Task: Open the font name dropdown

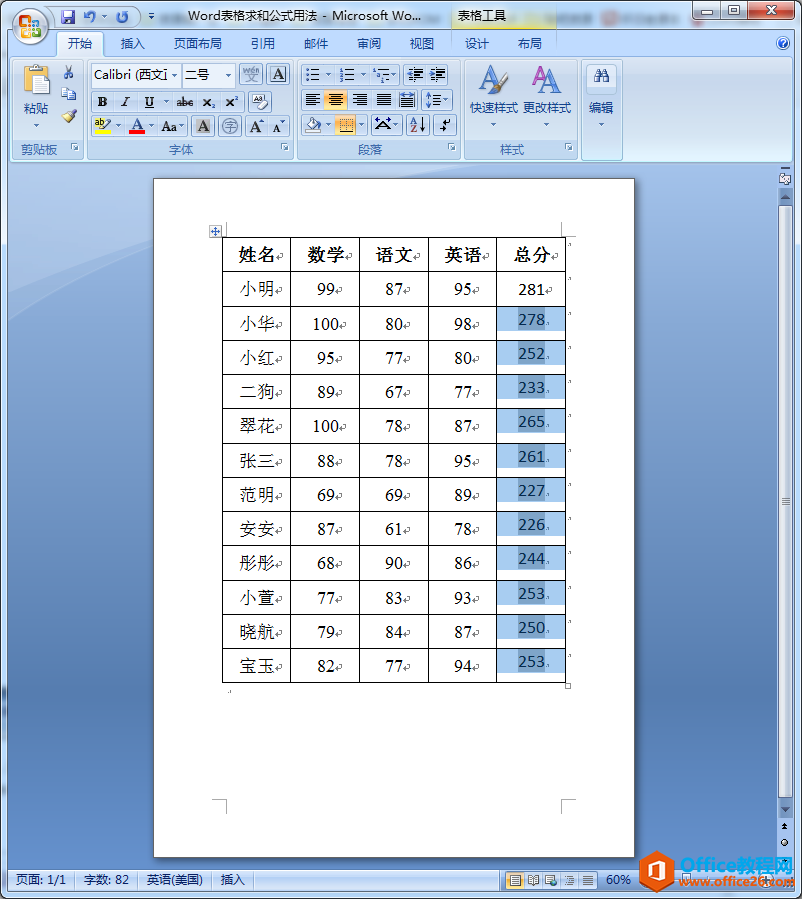Action: 174,75
